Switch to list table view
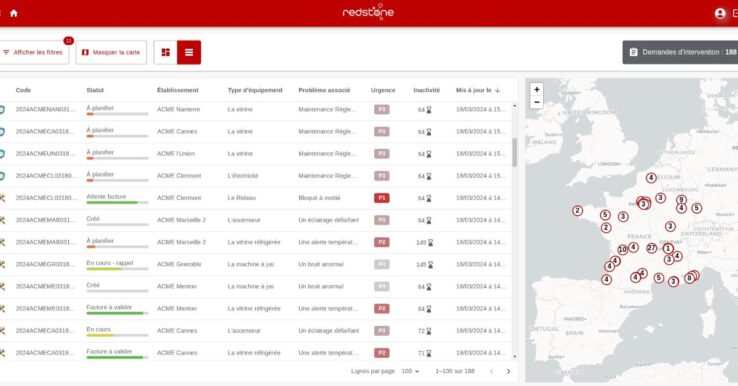 189,52
